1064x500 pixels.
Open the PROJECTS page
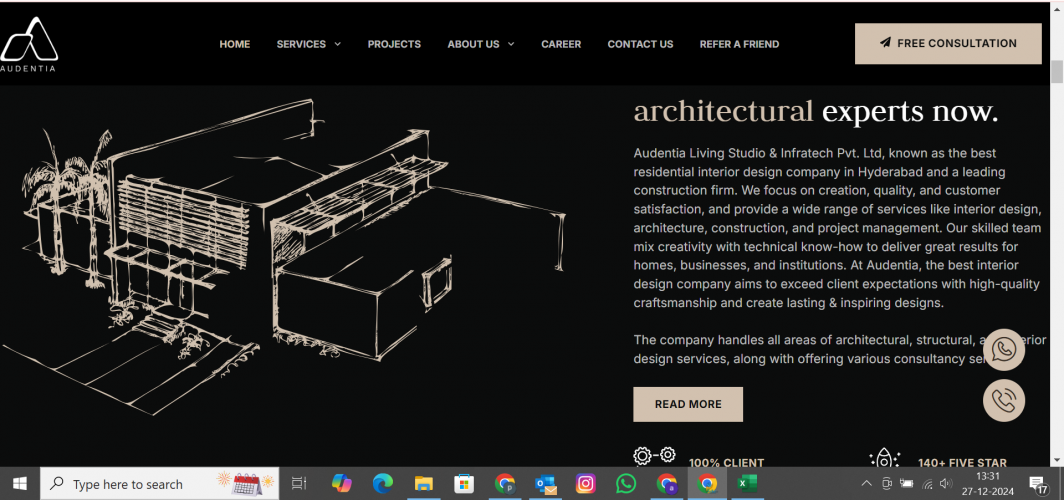(x=394, y=44)
